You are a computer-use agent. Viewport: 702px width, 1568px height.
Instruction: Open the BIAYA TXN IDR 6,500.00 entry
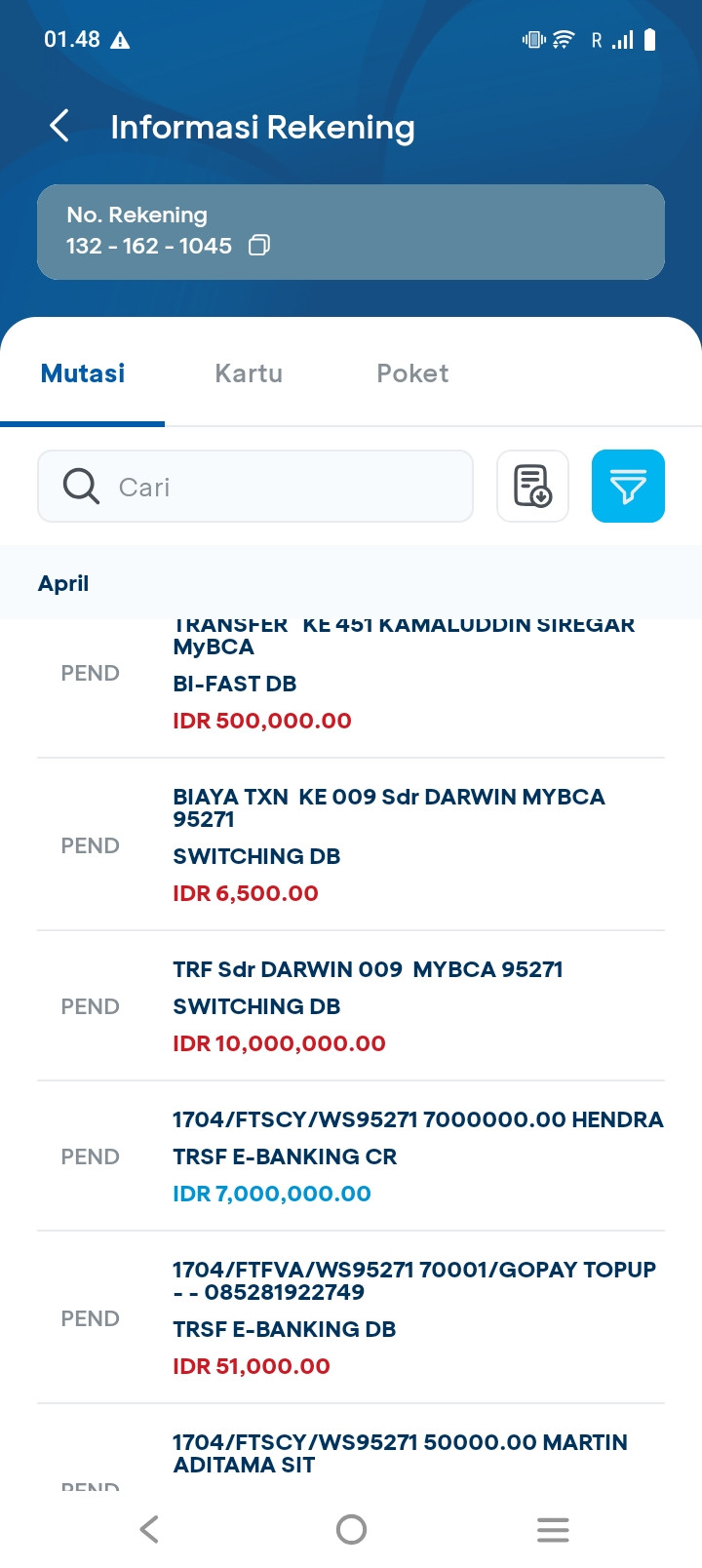(x=351, y=844)
